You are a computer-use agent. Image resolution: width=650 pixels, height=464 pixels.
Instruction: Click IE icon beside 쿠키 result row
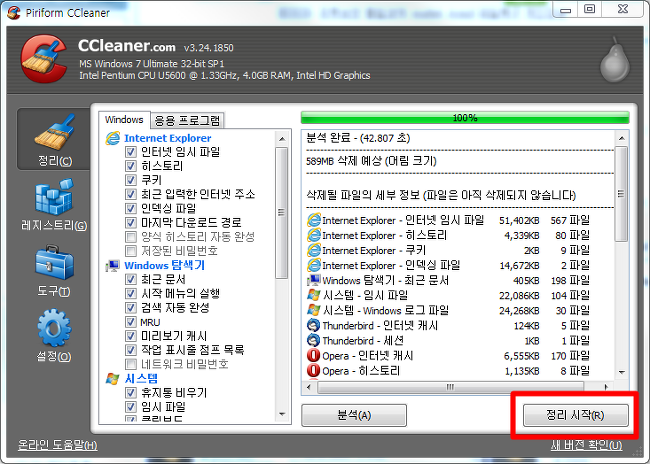tap(314, 250)
